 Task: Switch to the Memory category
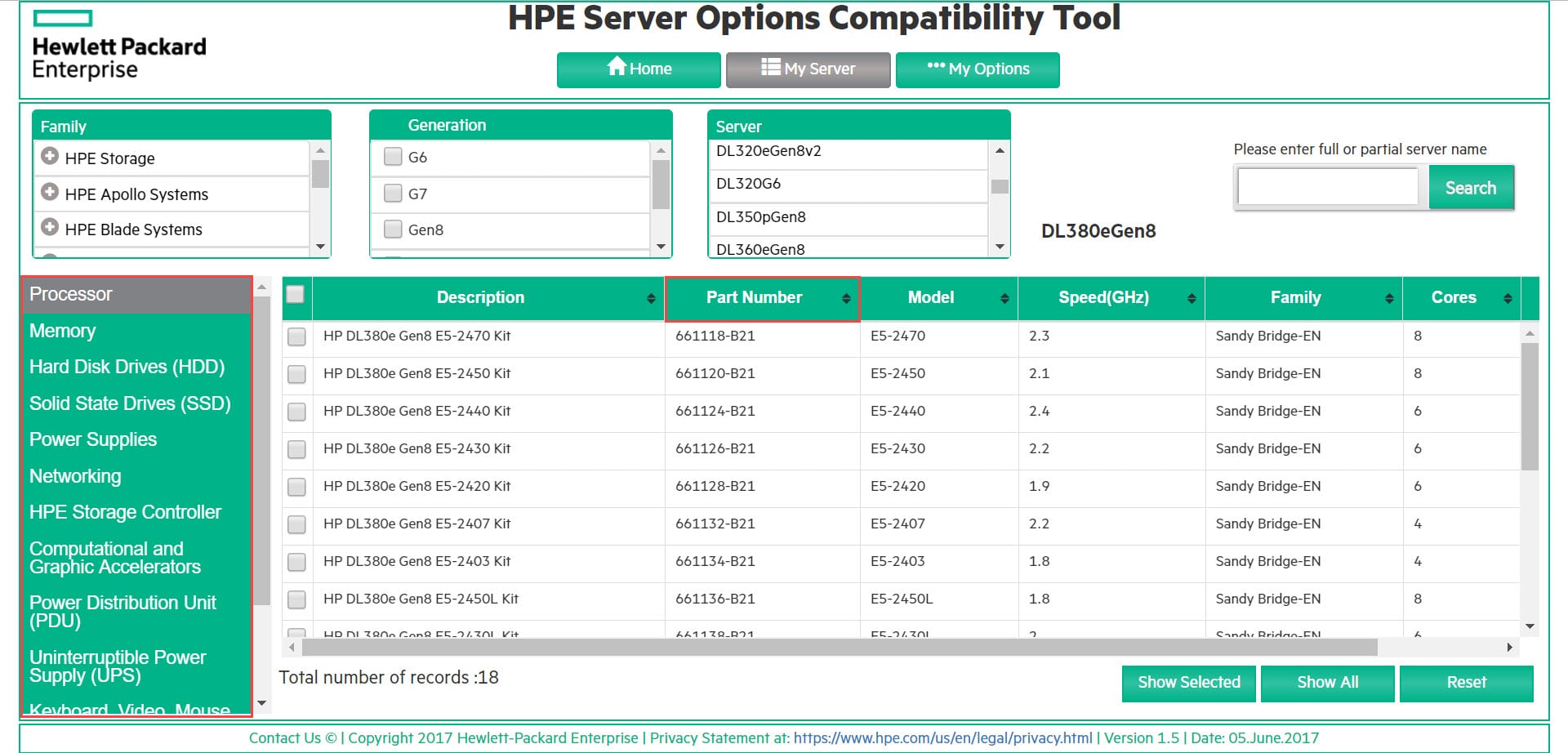click(x=63, y=331)
